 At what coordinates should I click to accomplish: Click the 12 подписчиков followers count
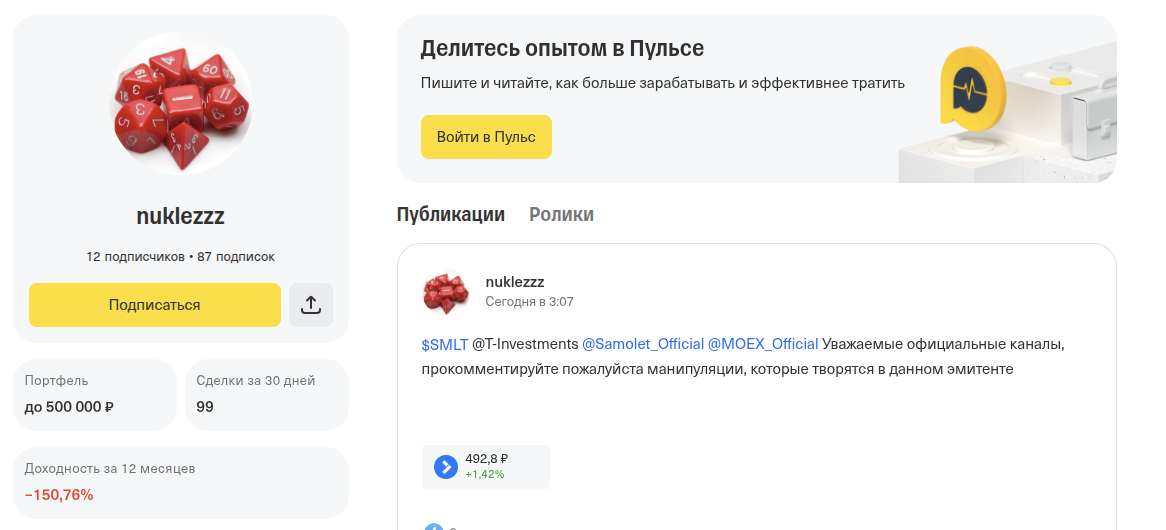coord(135,256)
